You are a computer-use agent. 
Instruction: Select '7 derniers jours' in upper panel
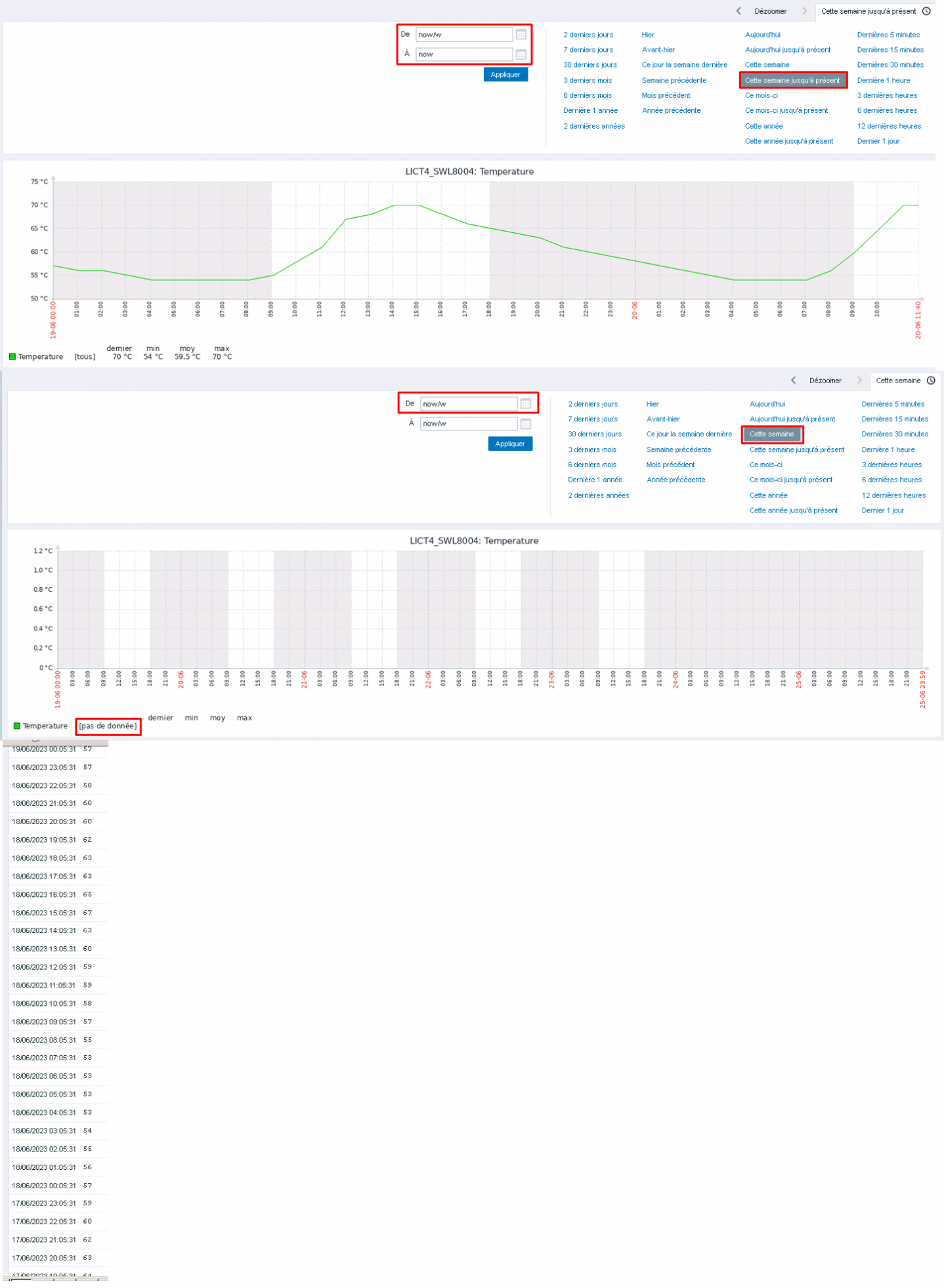pyautogui.click(x=588, y=50)
